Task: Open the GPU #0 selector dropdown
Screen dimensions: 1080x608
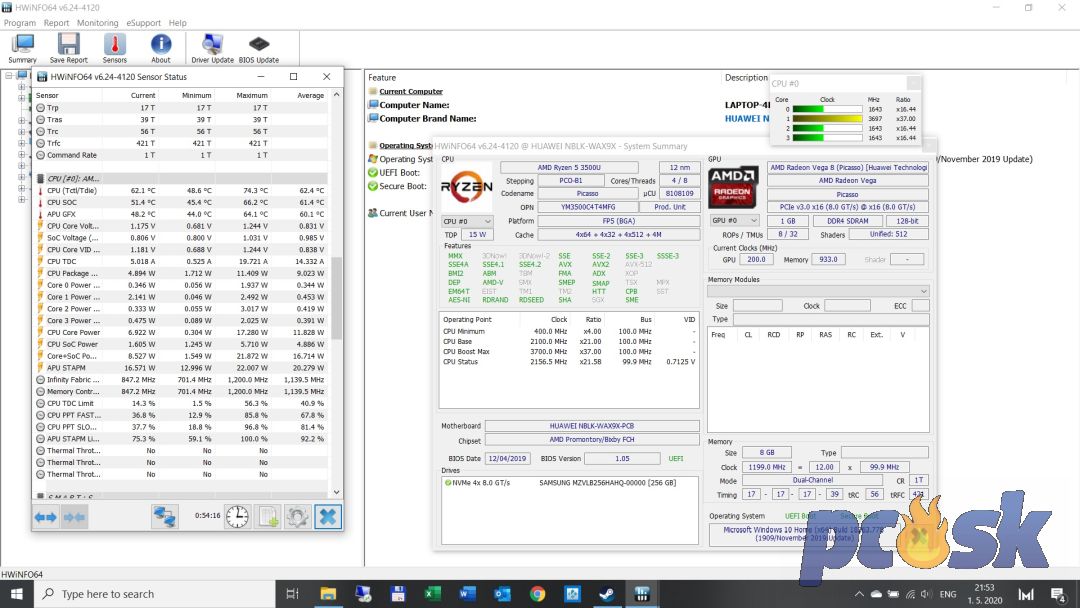Action: point(734,221)
